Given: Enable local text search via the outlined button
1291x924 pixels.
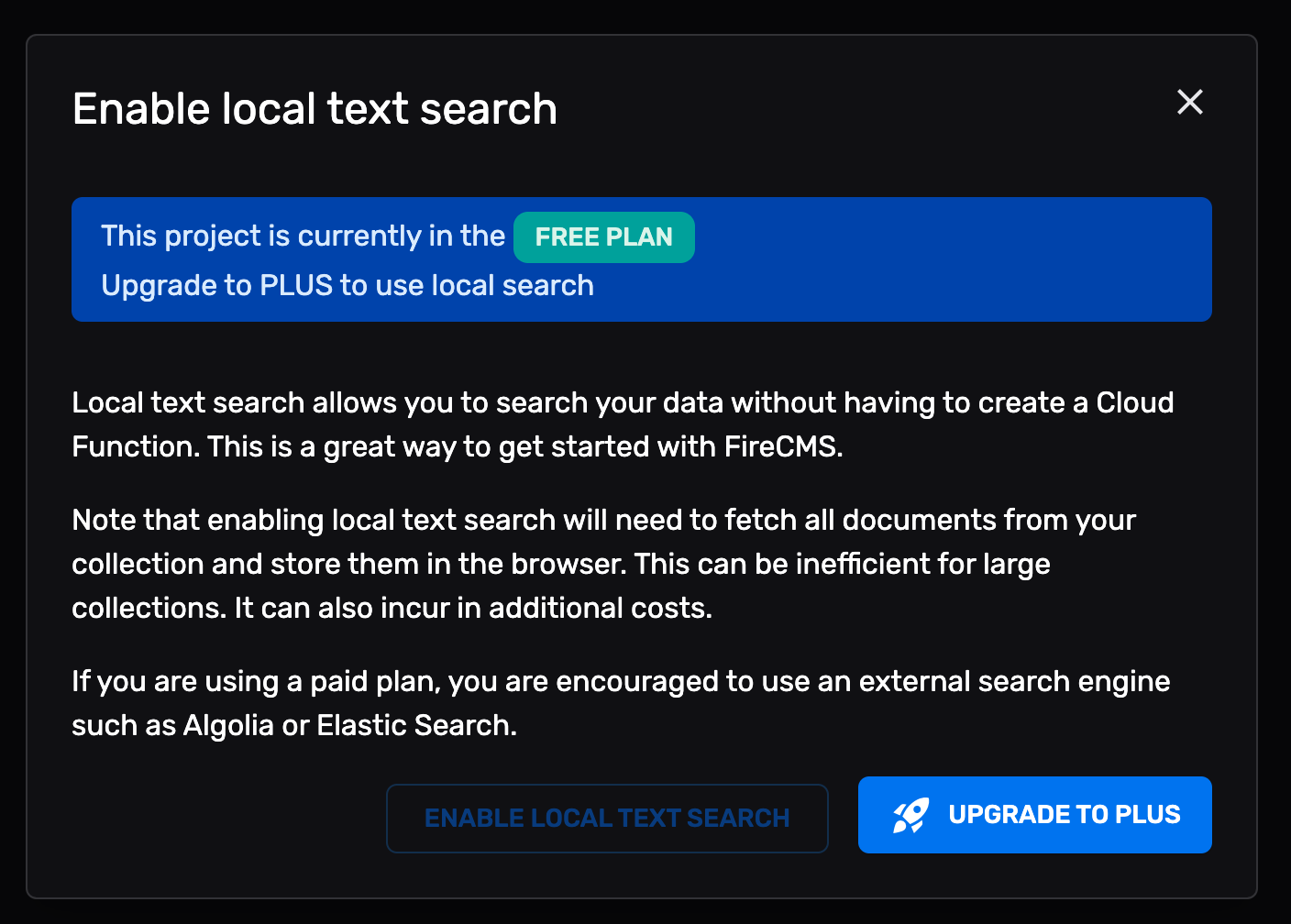Looking at the screenshot, I should coord(607,818).
